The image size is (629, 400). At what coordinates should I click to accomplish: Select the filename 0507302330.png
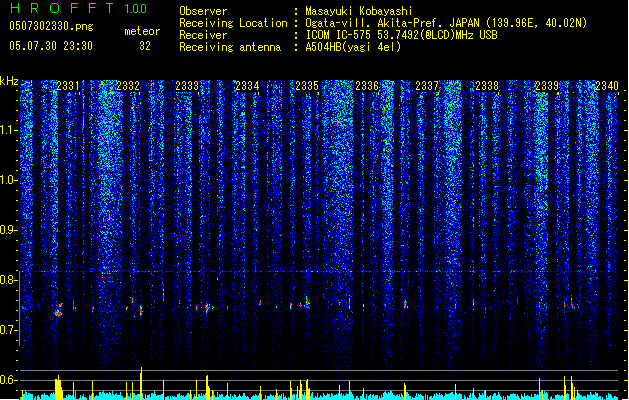(51, 26)
